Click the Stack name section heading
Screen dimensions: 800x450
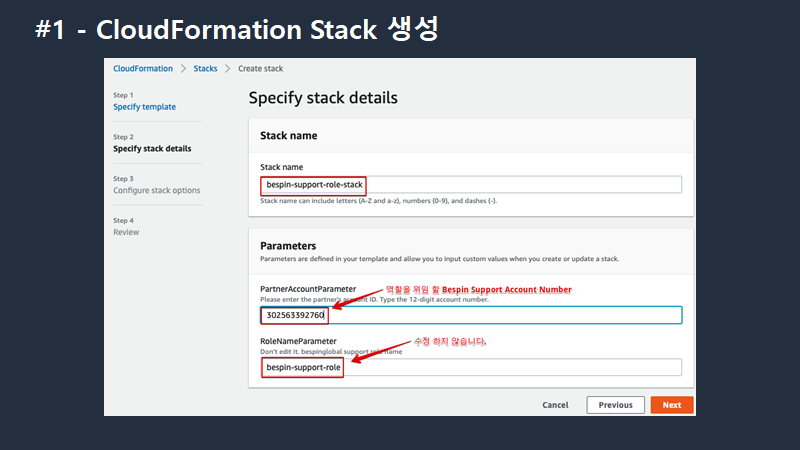[288, 136]
